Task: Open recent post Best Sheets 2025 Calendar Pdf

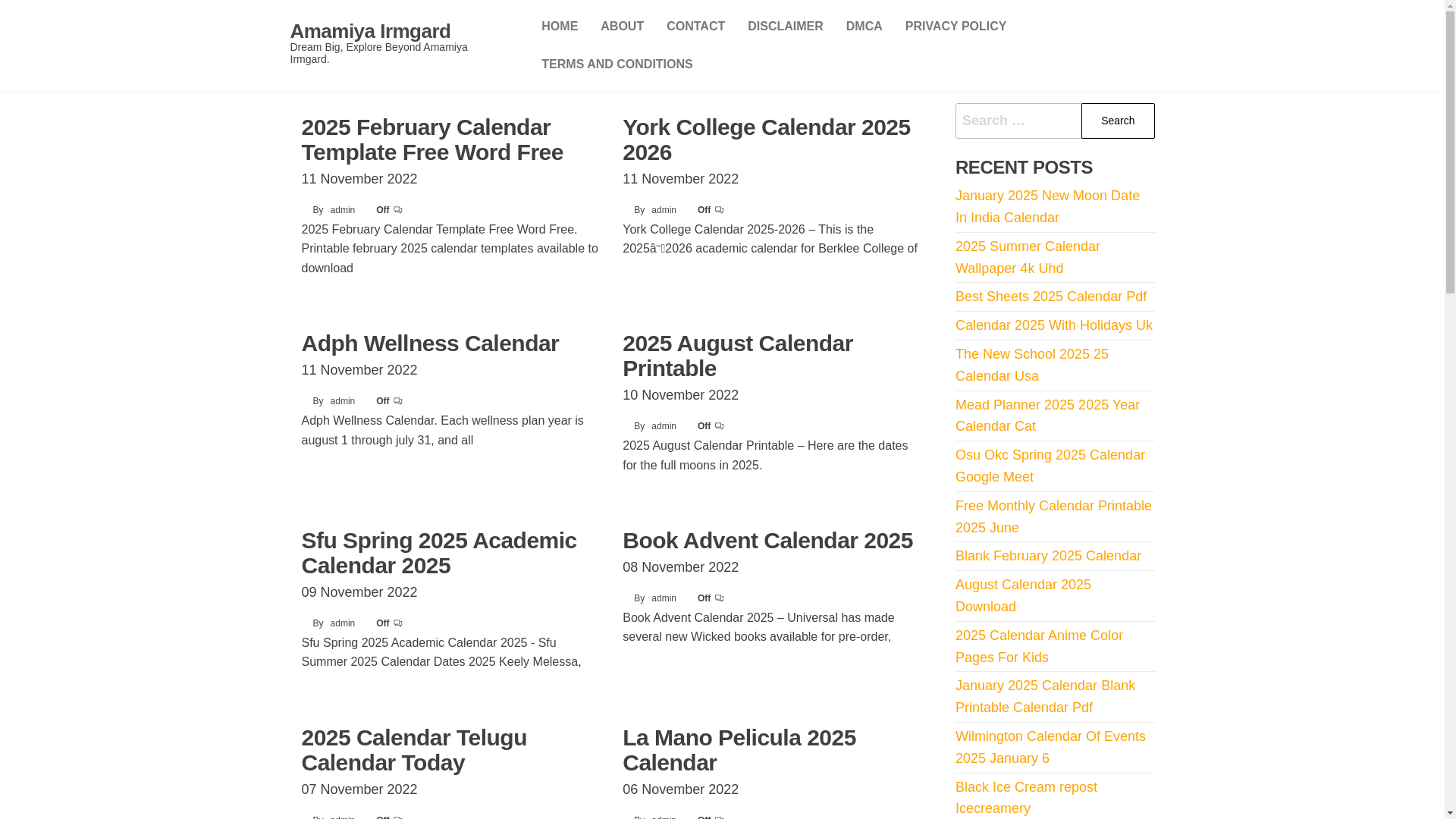Action: pyautogui.click(x=1050, y=297)
